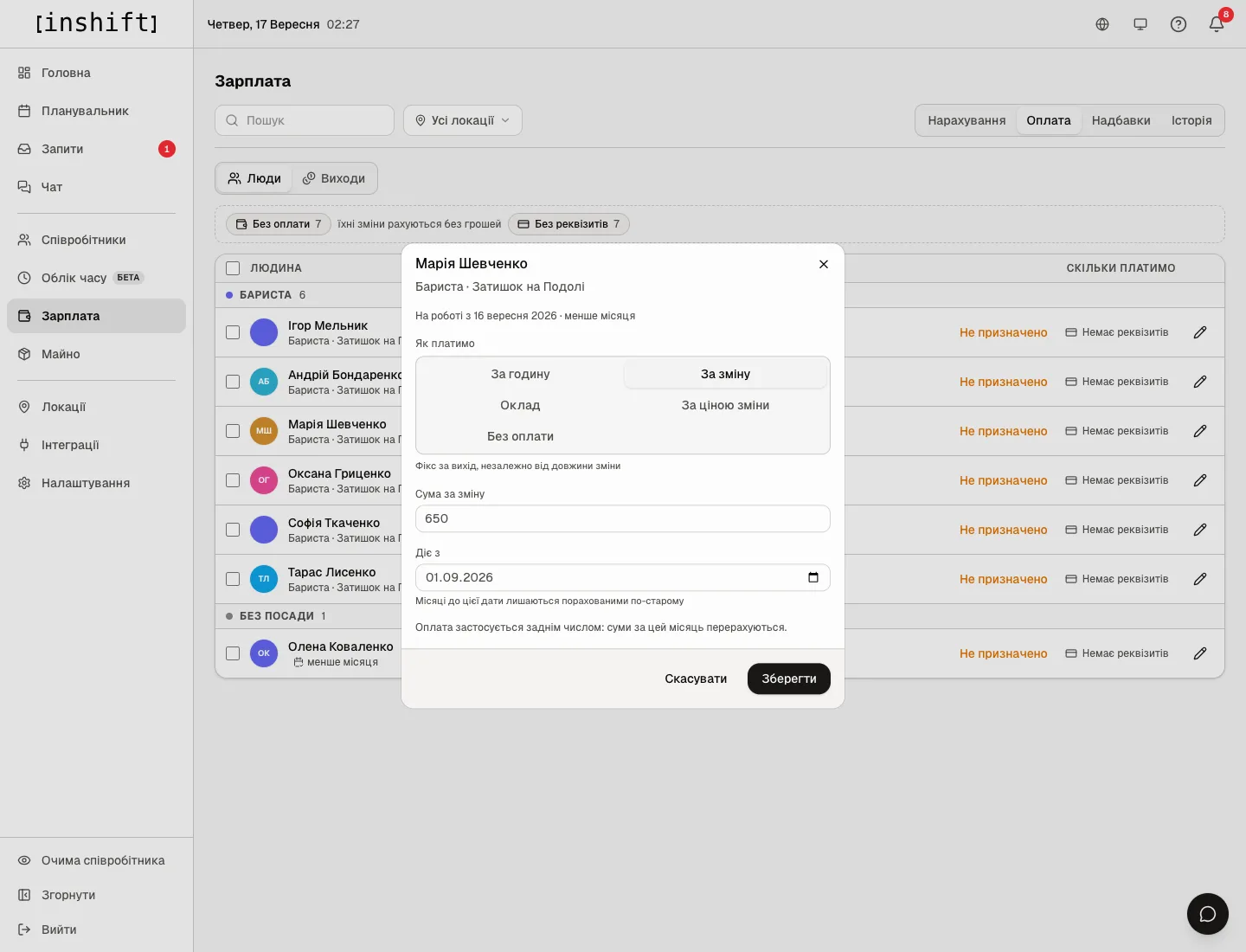Viewport: 1246px width, 952px height.
Task: Click edit pencil in Олена Коваленко row
Action: [x=1200, y=653]
